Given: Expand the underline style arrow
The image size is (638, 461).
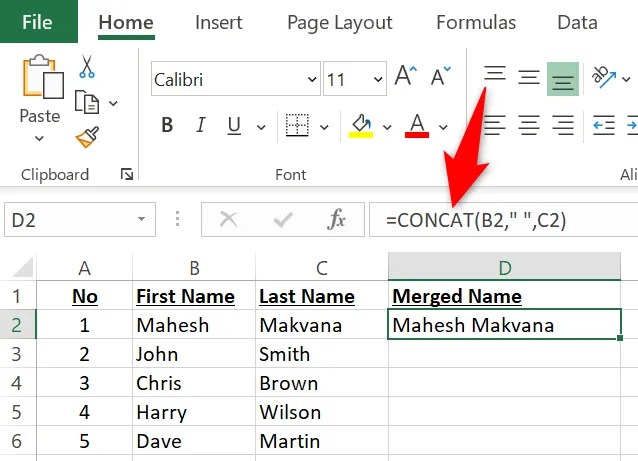Looking at the screenshot, I should pos(261,127).
